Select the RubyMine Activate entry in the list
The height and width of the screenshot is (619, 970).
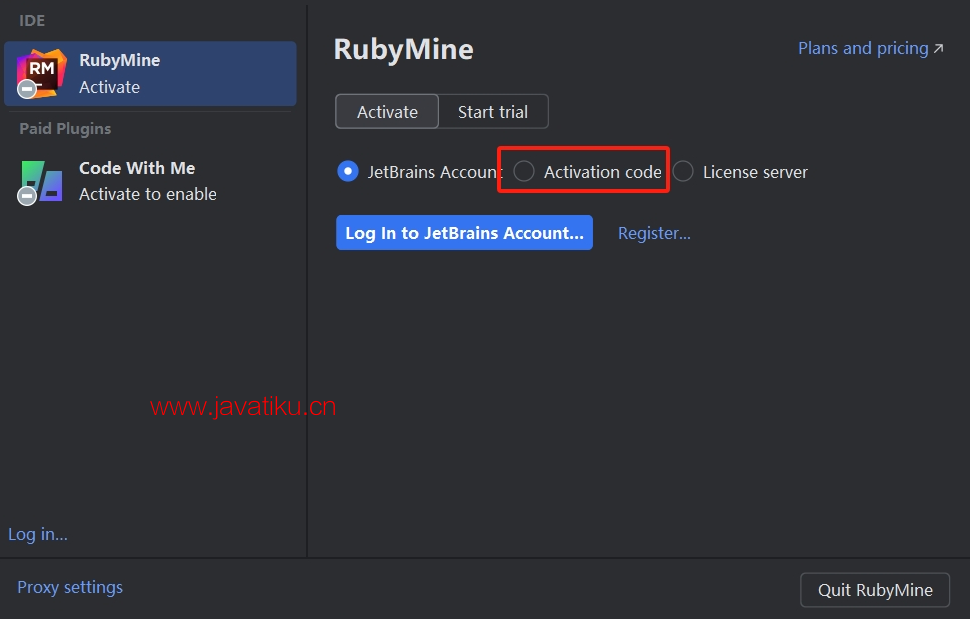[150, 74]
